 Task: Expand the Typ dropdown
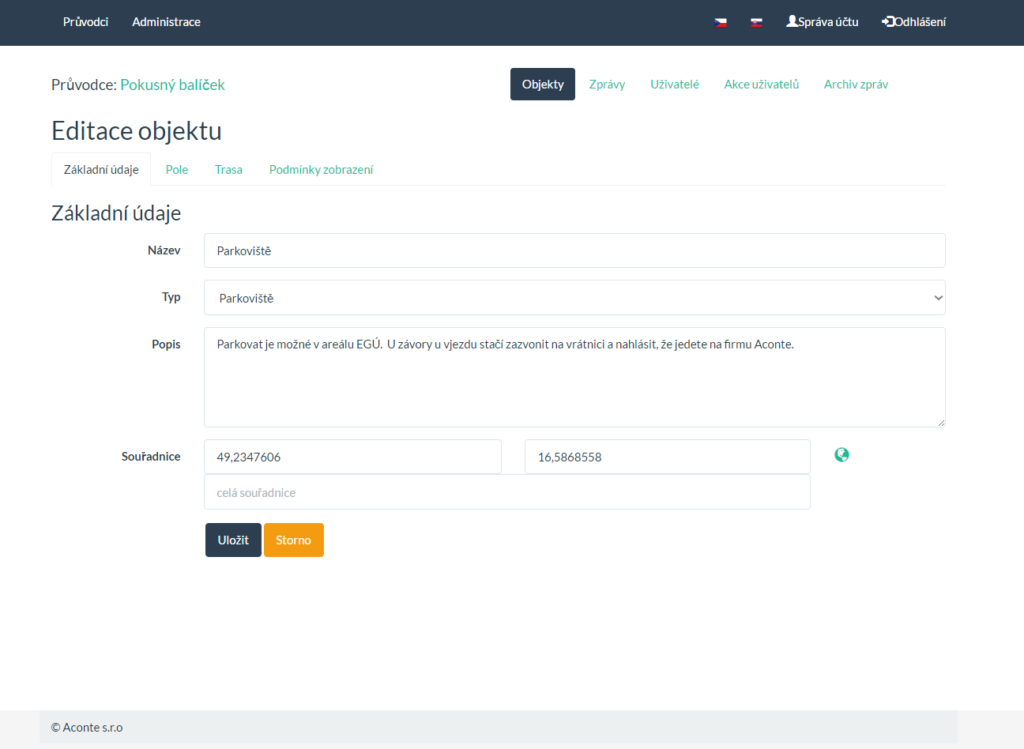pos(574,298)
